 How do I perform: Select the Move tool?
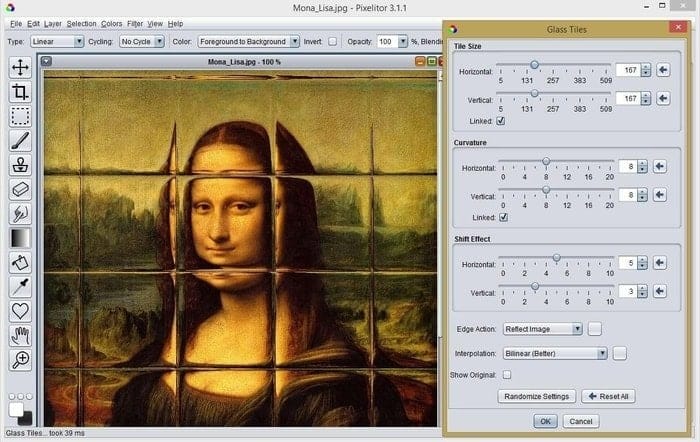click(x=20, y=68)
